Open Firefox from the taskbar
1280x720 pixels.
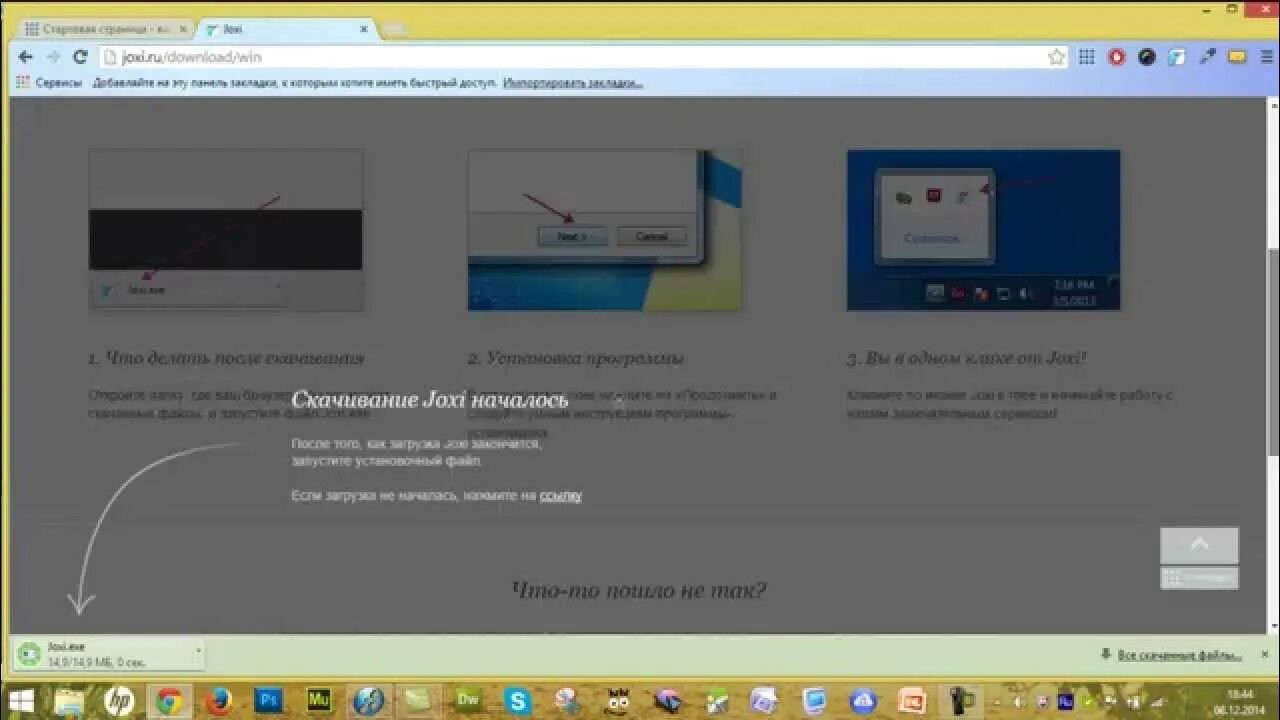[x=219, y=701]
